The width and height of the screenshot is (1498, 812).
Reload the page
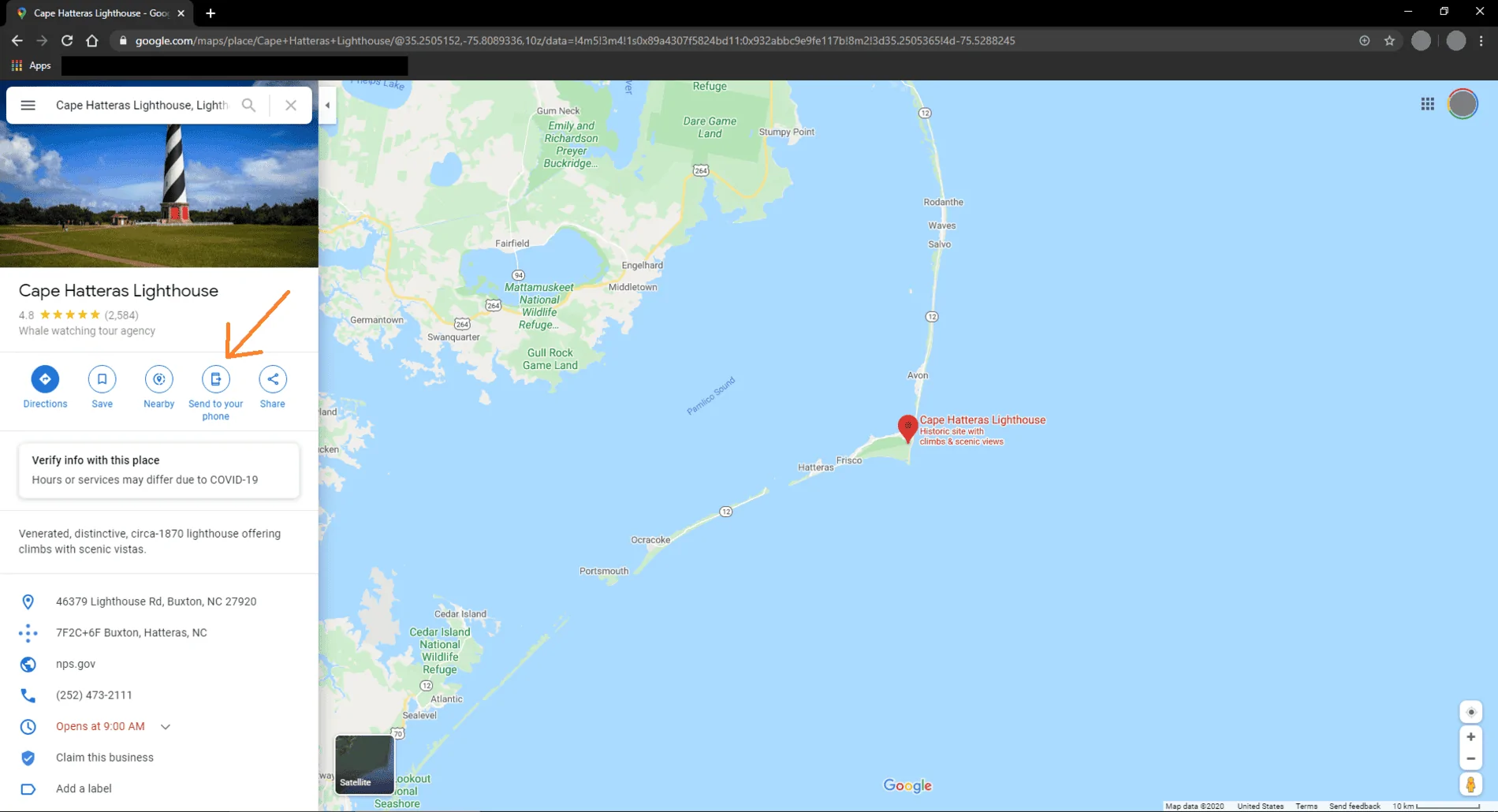(x=67, y=40)
